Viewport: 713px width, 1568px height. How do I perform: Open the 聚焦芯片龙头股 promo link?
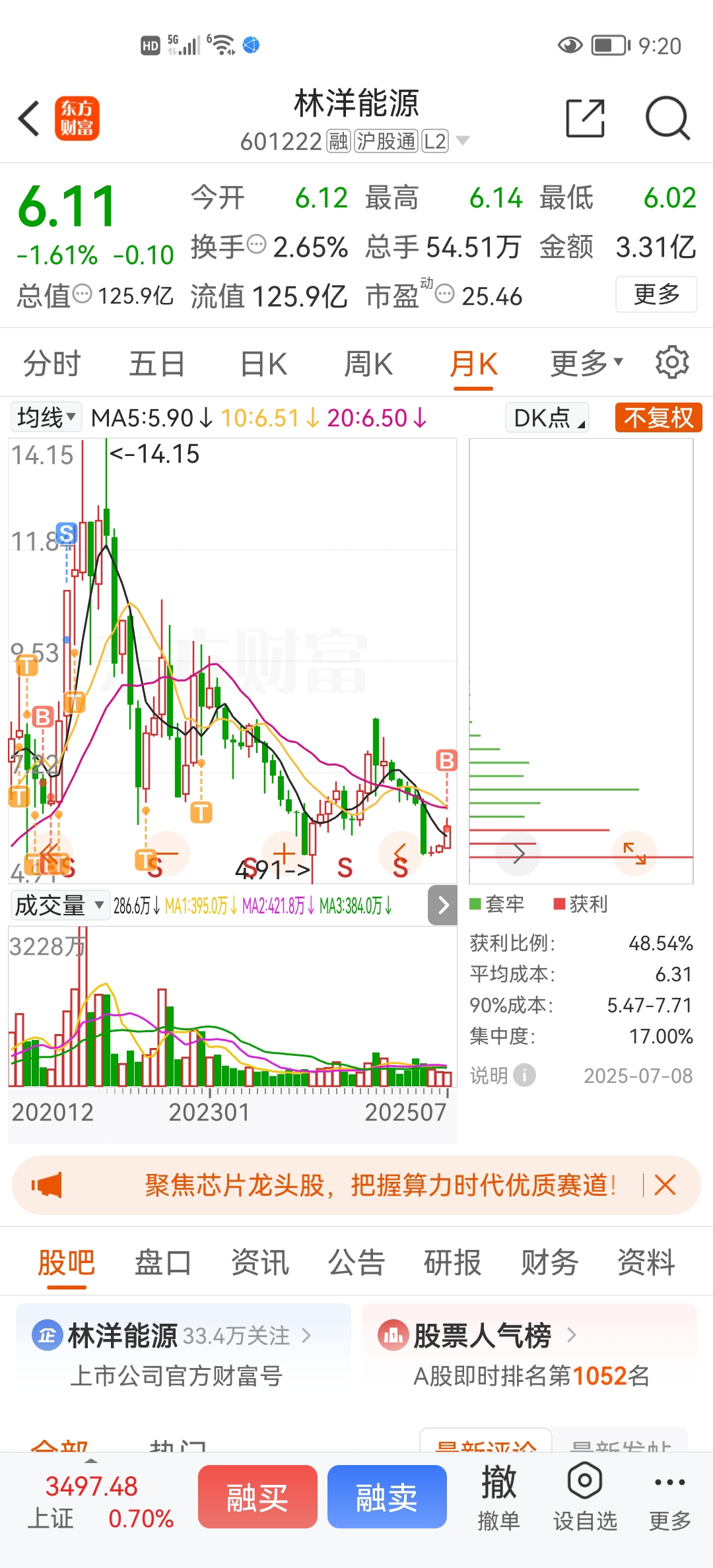tap(381, 1185)
